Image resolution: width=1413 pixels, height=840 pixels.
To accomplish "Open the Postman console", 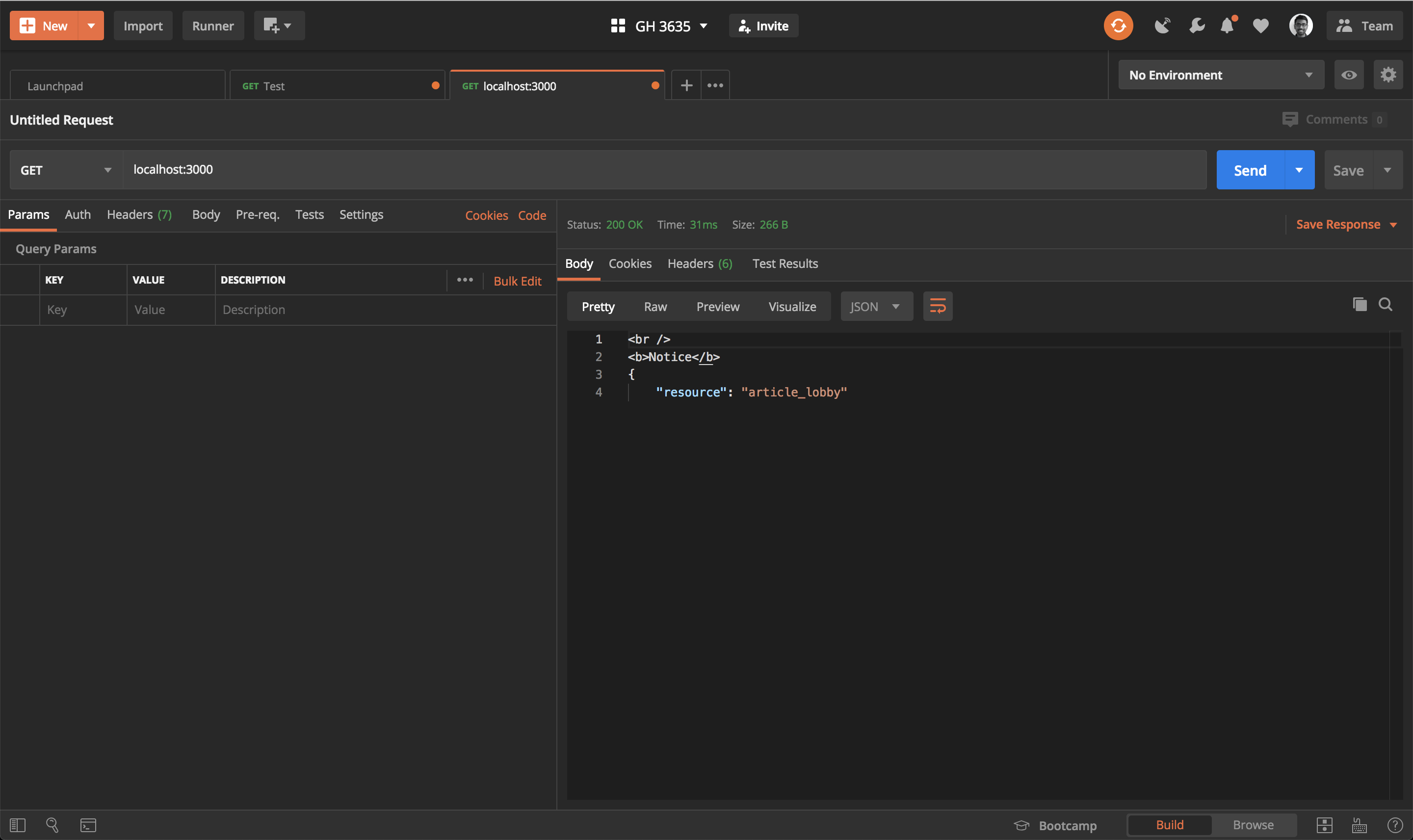I will point(88,825).
